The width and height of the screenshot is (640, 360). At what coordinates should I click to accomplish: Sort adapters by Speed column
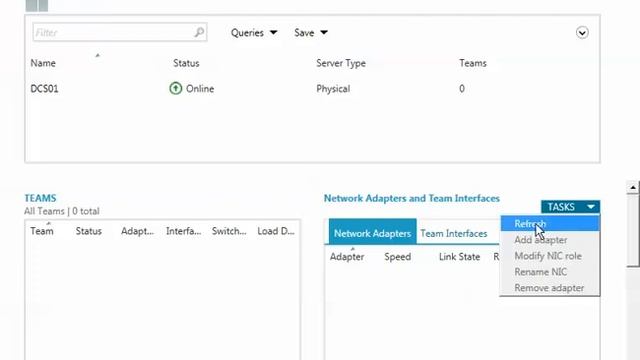pyautogui.click(x=398, y=257)
